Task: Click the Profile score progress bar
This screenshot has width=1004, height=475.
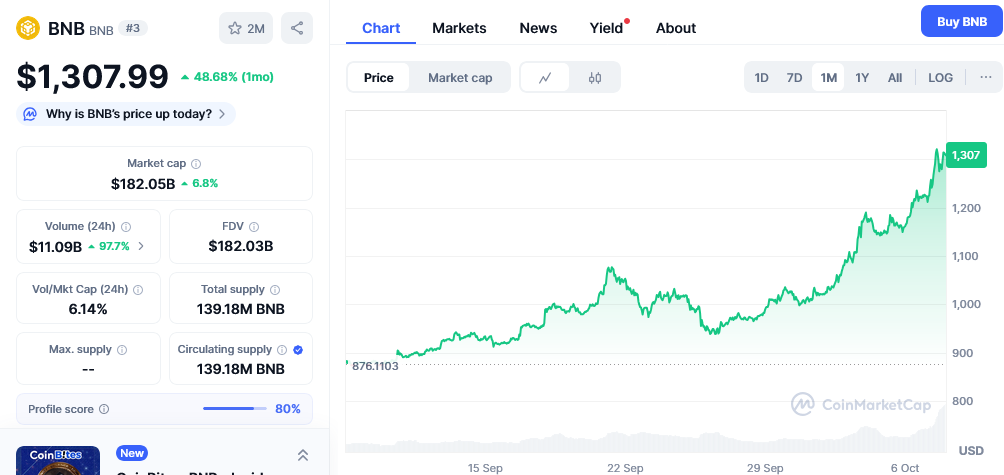Action: click(x=234, y=409)
